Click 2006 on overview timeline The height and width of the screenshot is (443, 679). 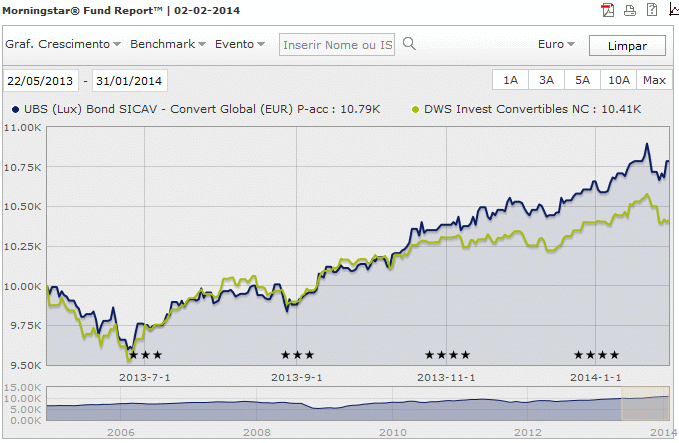pos(120,432)
